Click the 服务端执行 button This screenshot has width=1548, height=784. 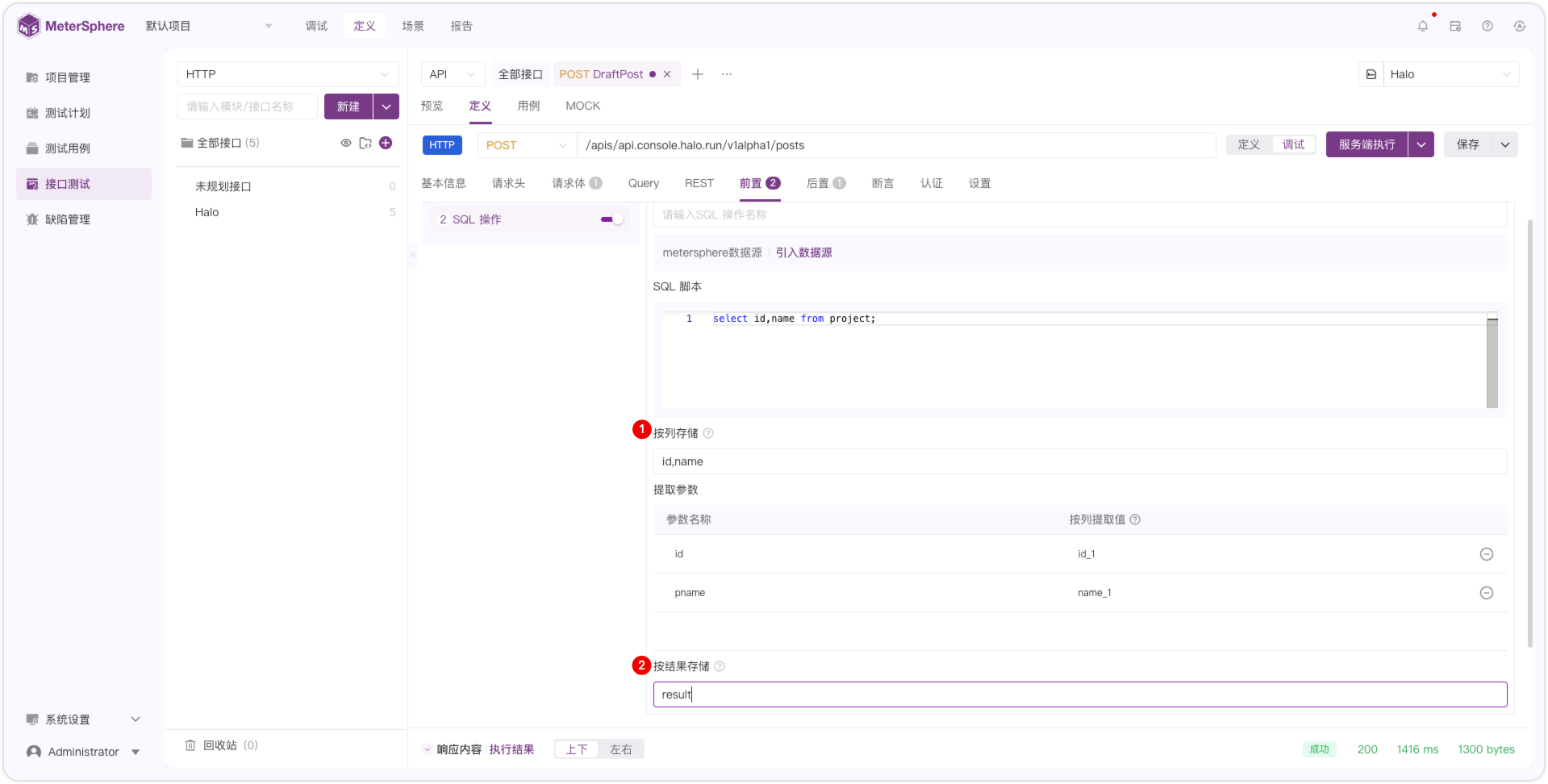click(x=1366, y=144)
